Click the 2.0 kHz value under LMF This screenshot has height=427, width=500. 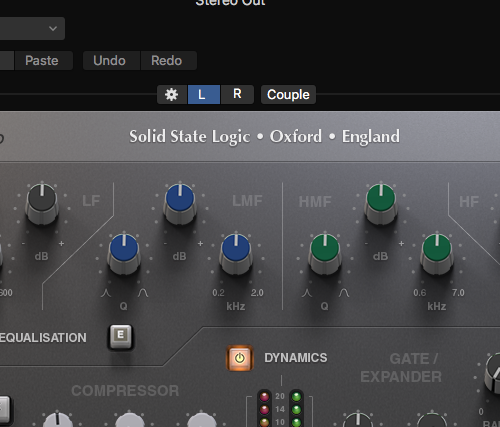257,293
